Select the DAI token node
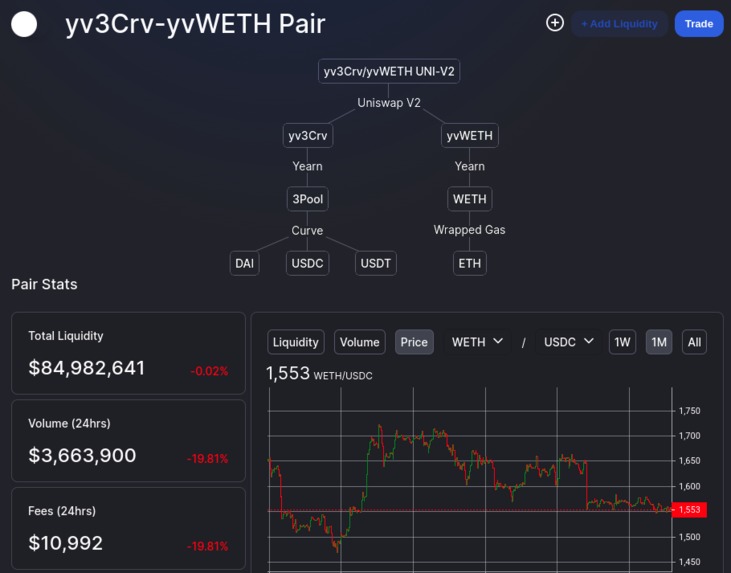 [x=244, y=263]
